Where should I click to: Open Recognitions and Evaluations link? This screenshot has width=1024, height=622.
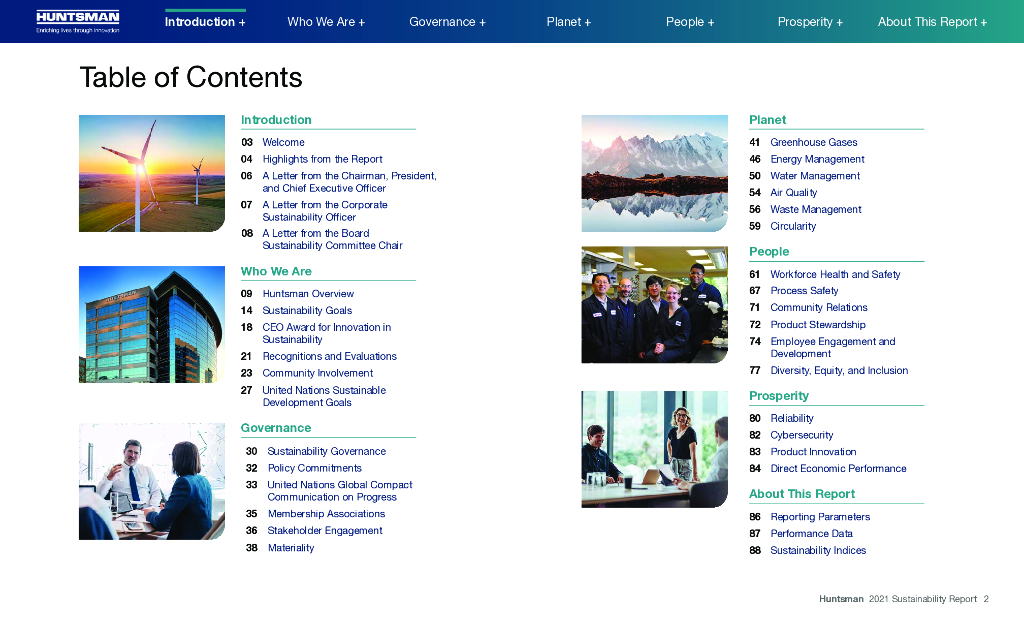(x=330, y=357)
